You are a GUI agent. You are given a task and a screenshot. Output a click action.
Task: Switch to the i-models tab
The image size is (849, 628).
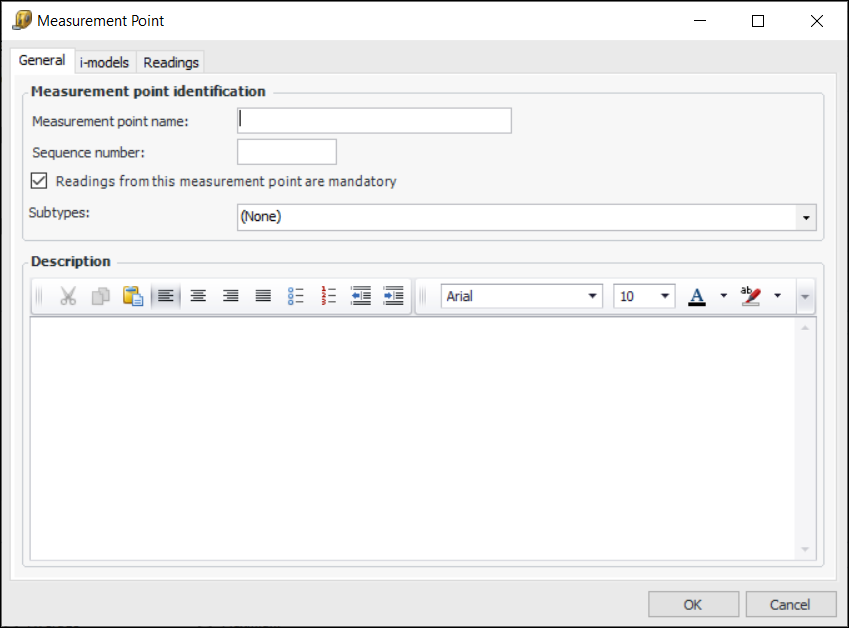point(104,62)
